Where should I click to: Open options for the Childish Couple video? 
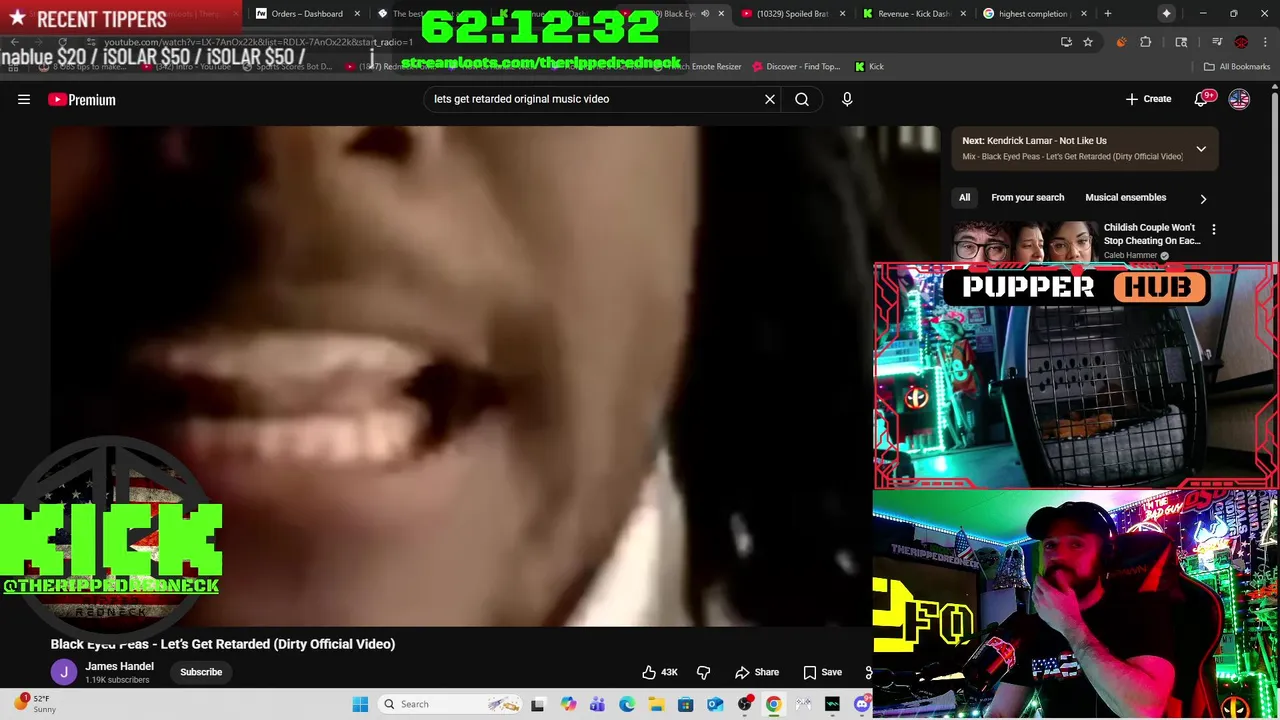(1213, 230)
